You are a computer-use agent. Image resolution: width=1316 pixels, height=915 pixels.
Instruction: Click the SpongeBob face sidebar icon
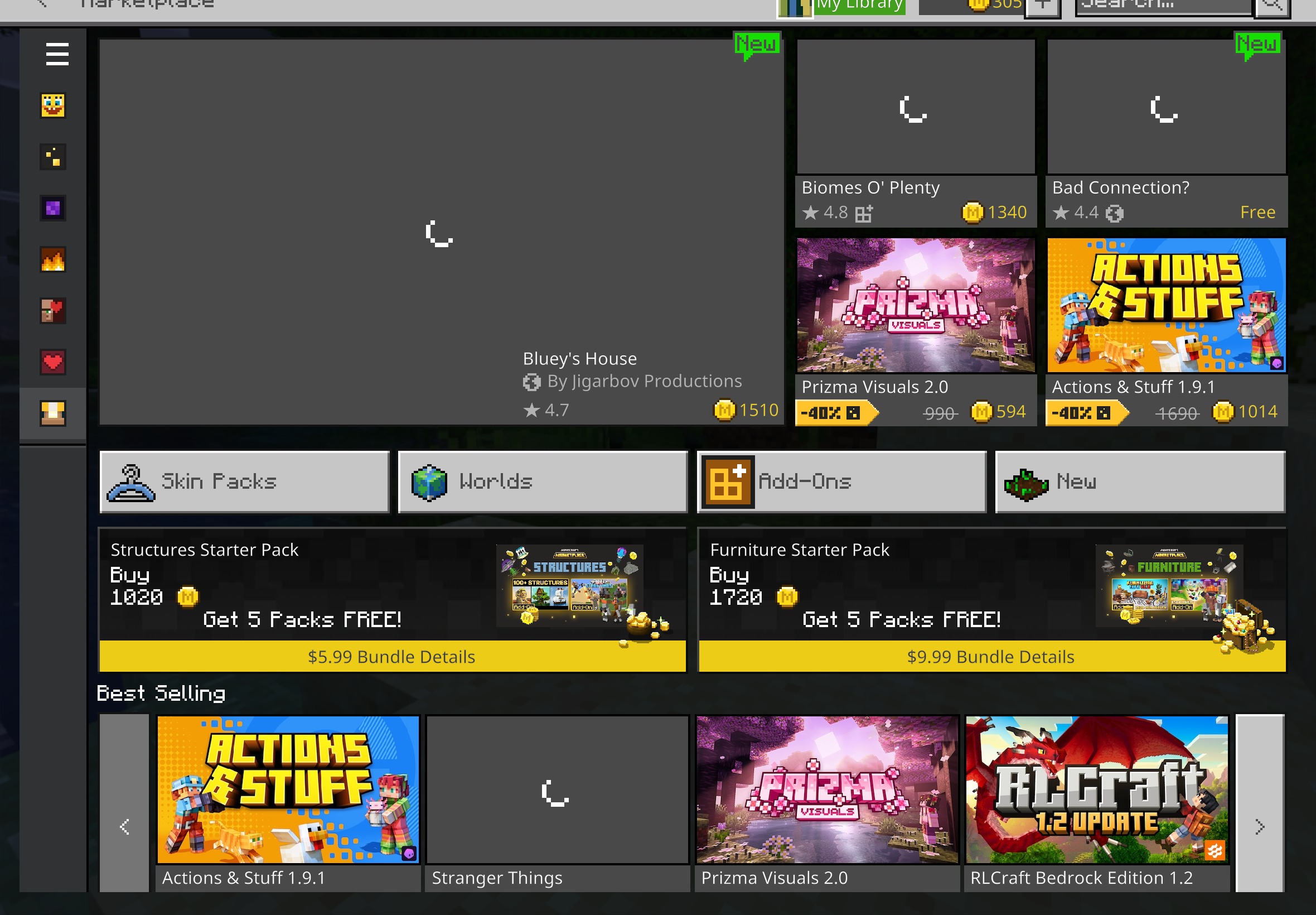pos(53,105)
